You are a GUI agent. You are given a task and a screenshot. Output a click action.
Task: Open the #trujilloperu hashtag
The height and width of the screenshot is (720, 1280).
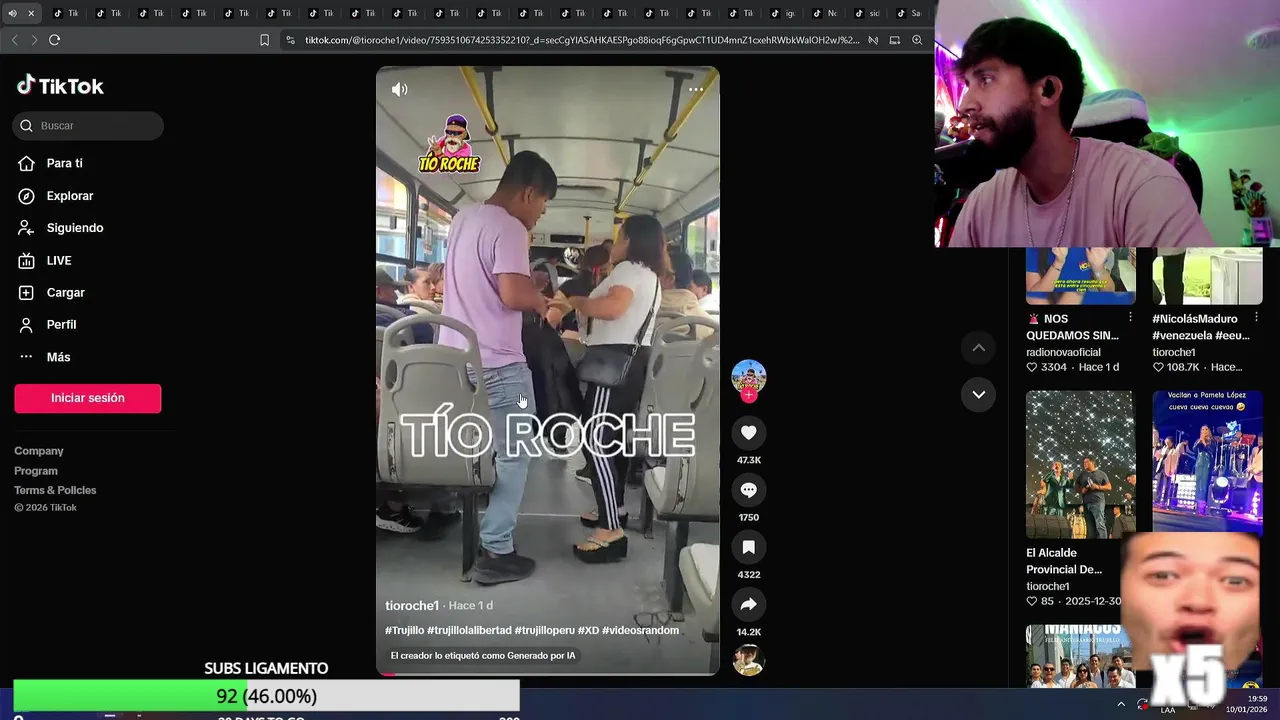point(545,631)
